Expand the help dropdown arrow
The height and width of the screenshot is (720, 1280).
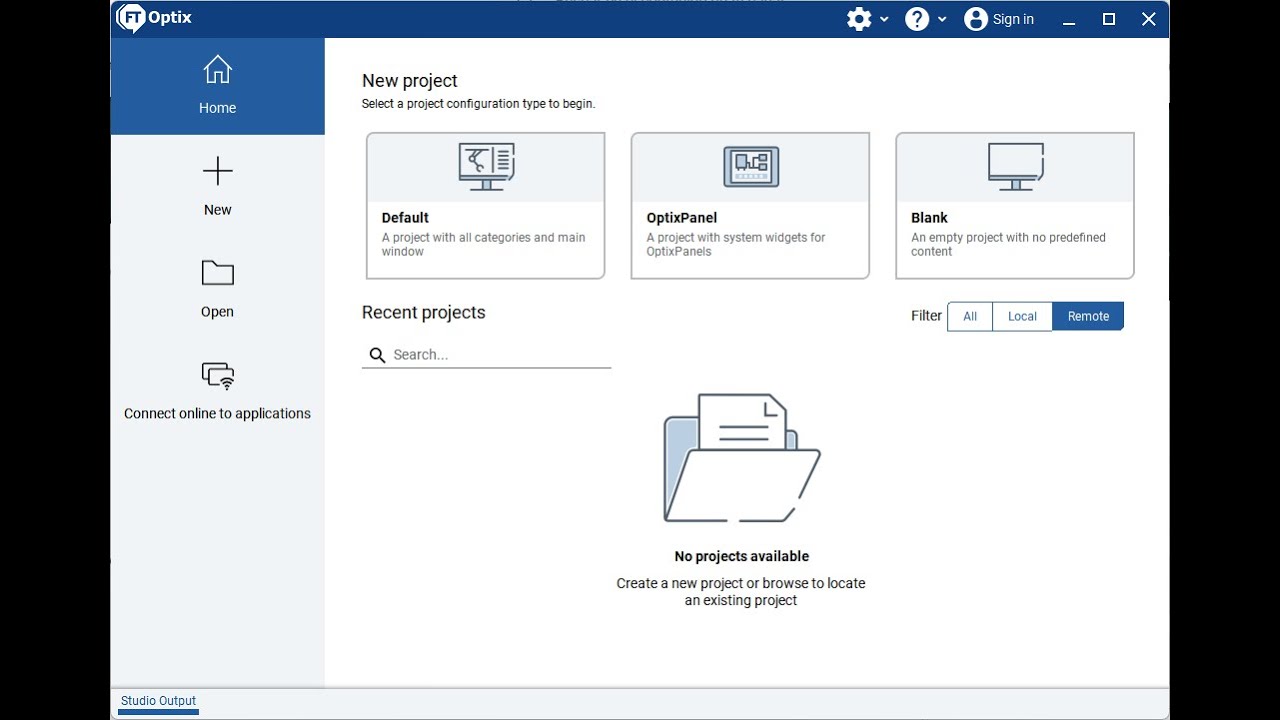tap(942, 19)
